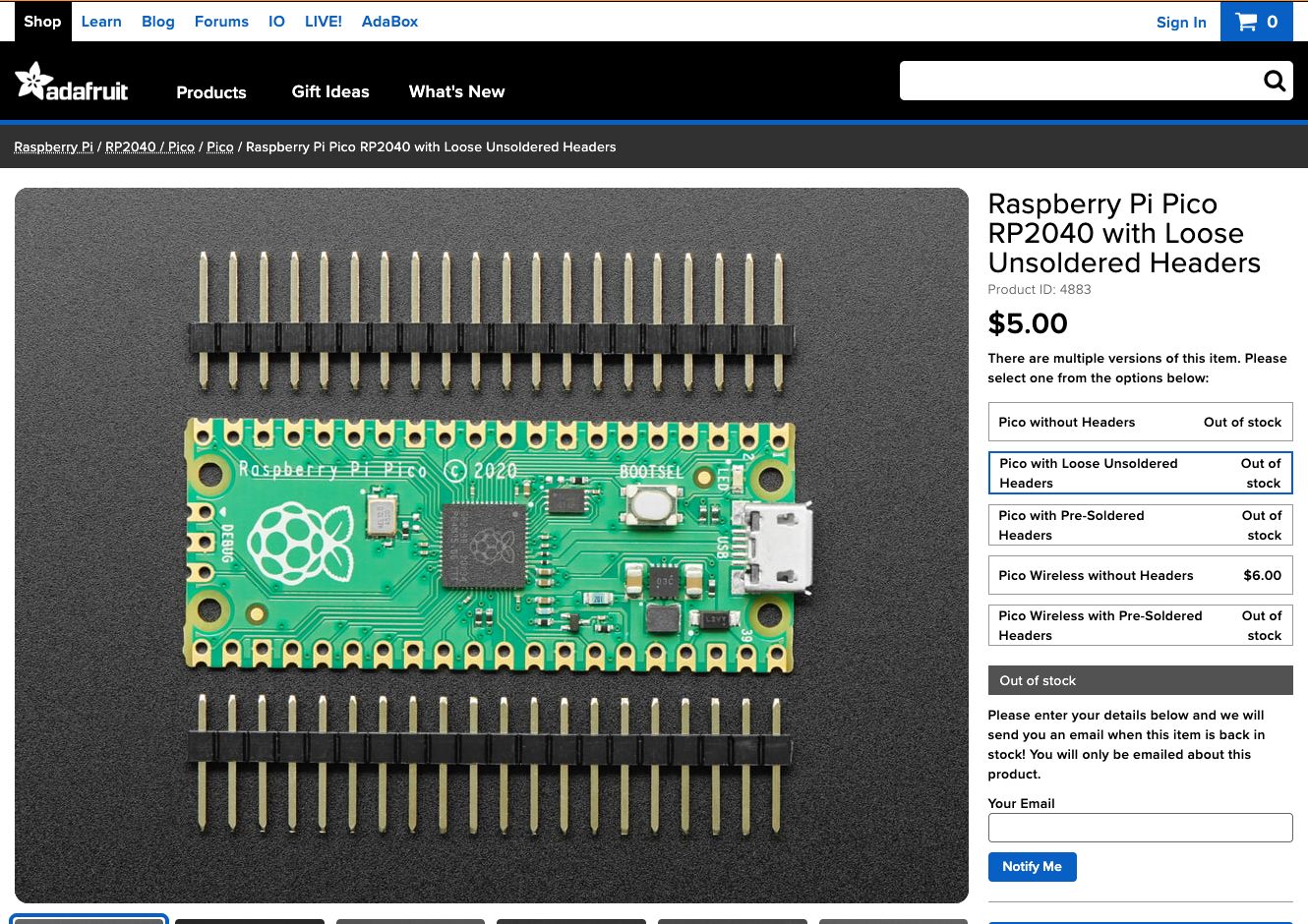Click the Out of stock banner
Screen dimensions: 1308x924
click(x=1140, y=680)
